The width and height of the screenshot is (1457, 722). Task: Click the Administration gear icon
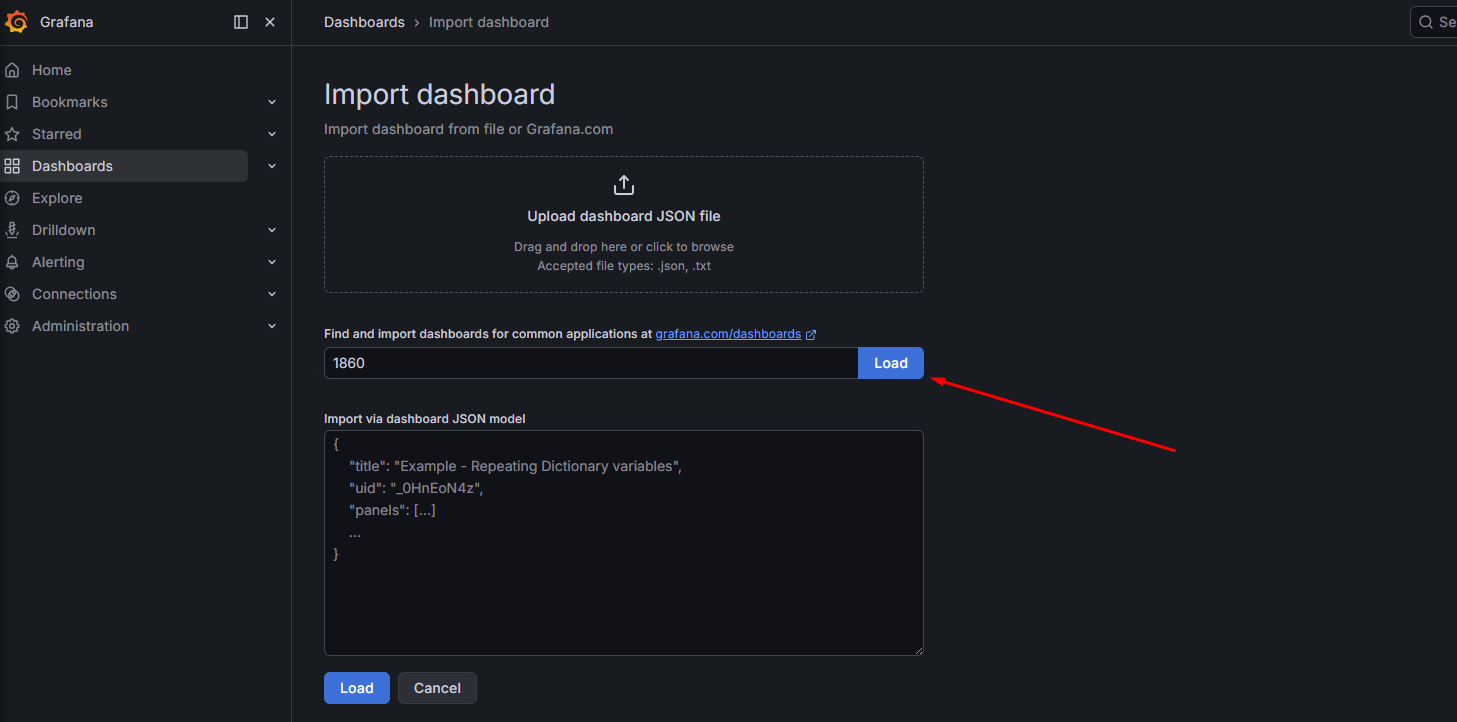(x=12, y=326)
